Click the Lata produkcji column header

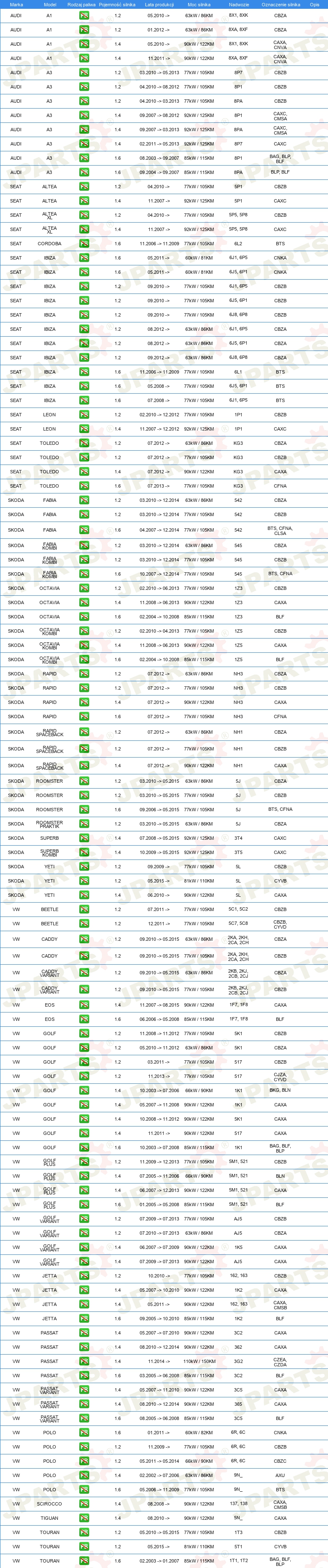coord(159,4)
